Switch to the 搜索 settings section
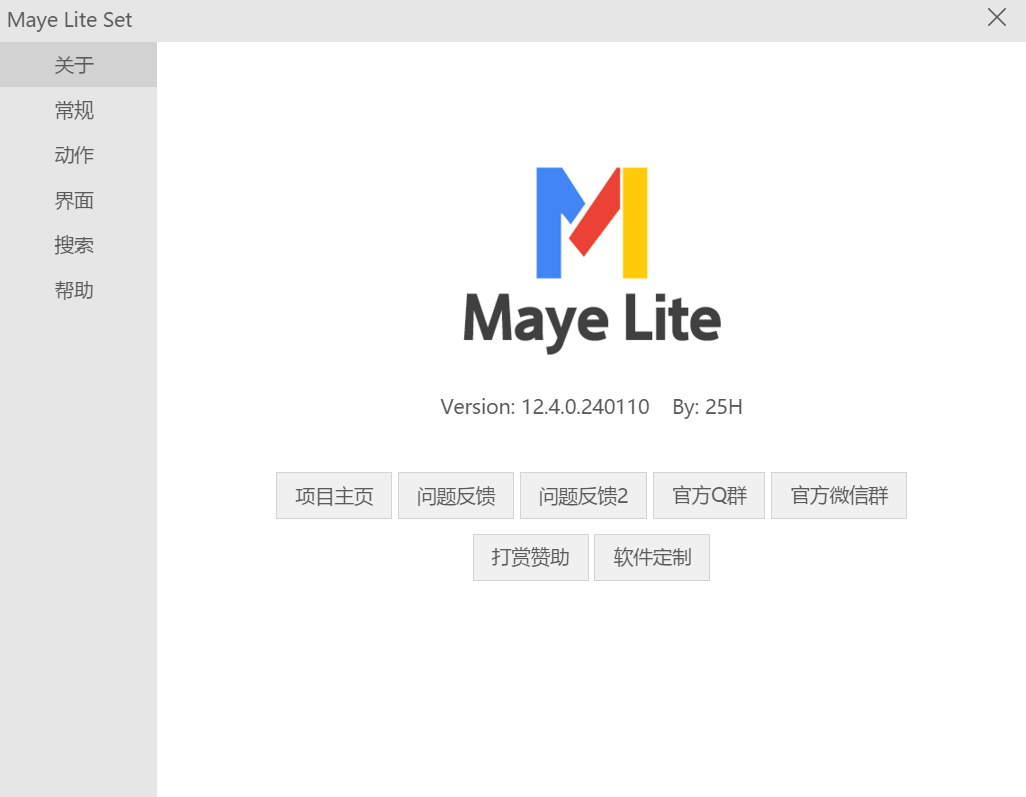Screen dimensions: 1026x797 coord(73,245)
